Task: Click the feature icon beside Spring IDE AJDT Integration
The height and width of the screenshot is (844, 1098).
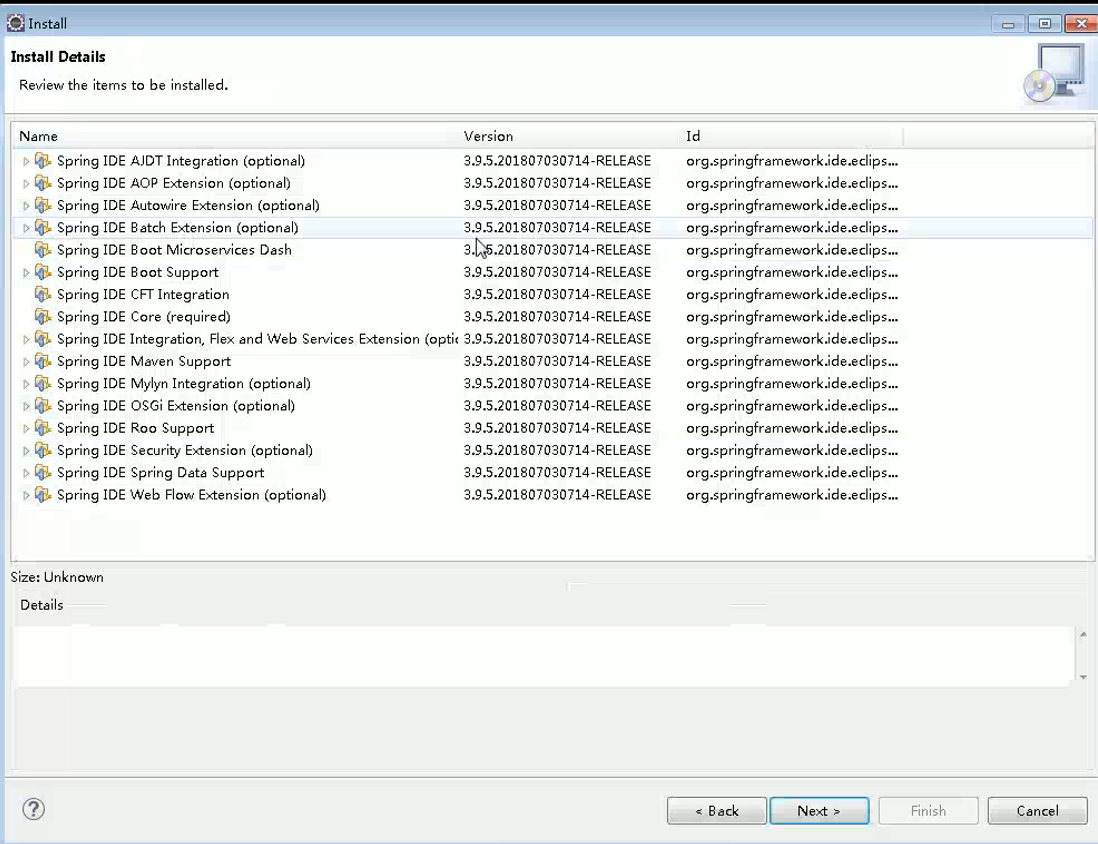Action: [43, 161]
